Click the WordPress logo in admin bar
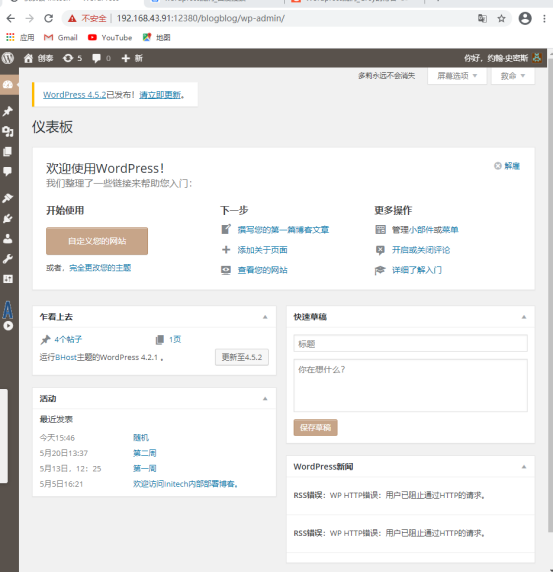The height and width of the screenshot is (572, 553). tap(8, 58)
